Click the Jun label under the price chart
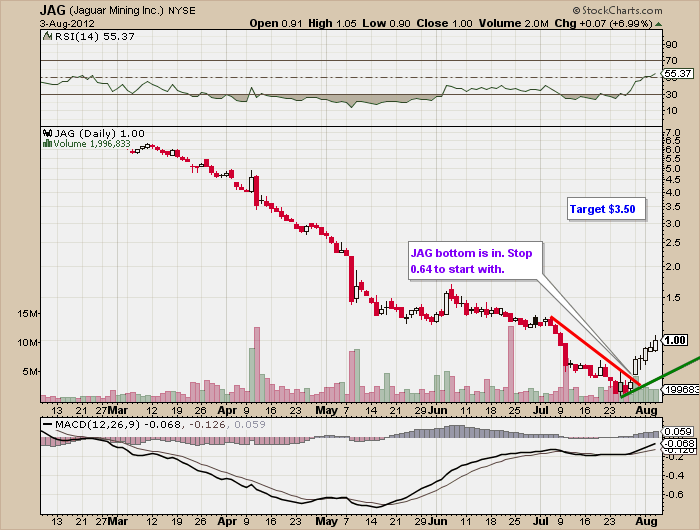 click(x=438, y=410)
